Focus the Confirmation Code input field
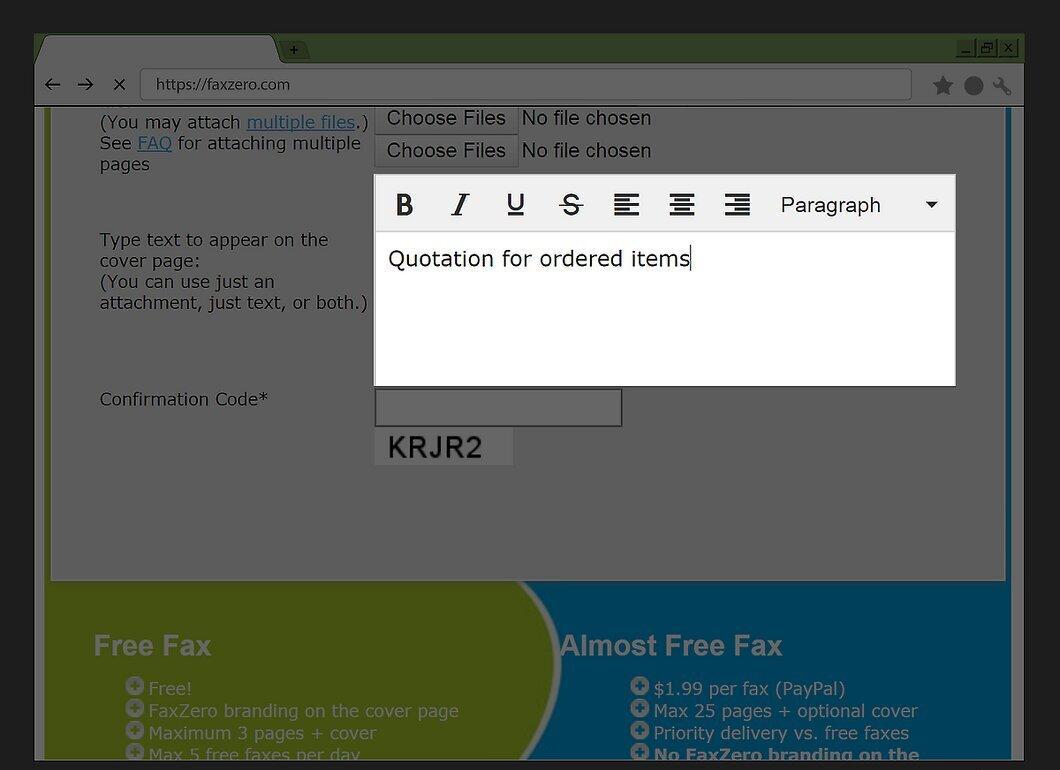This screenshot has height=770, width=1060. [498, 408]
